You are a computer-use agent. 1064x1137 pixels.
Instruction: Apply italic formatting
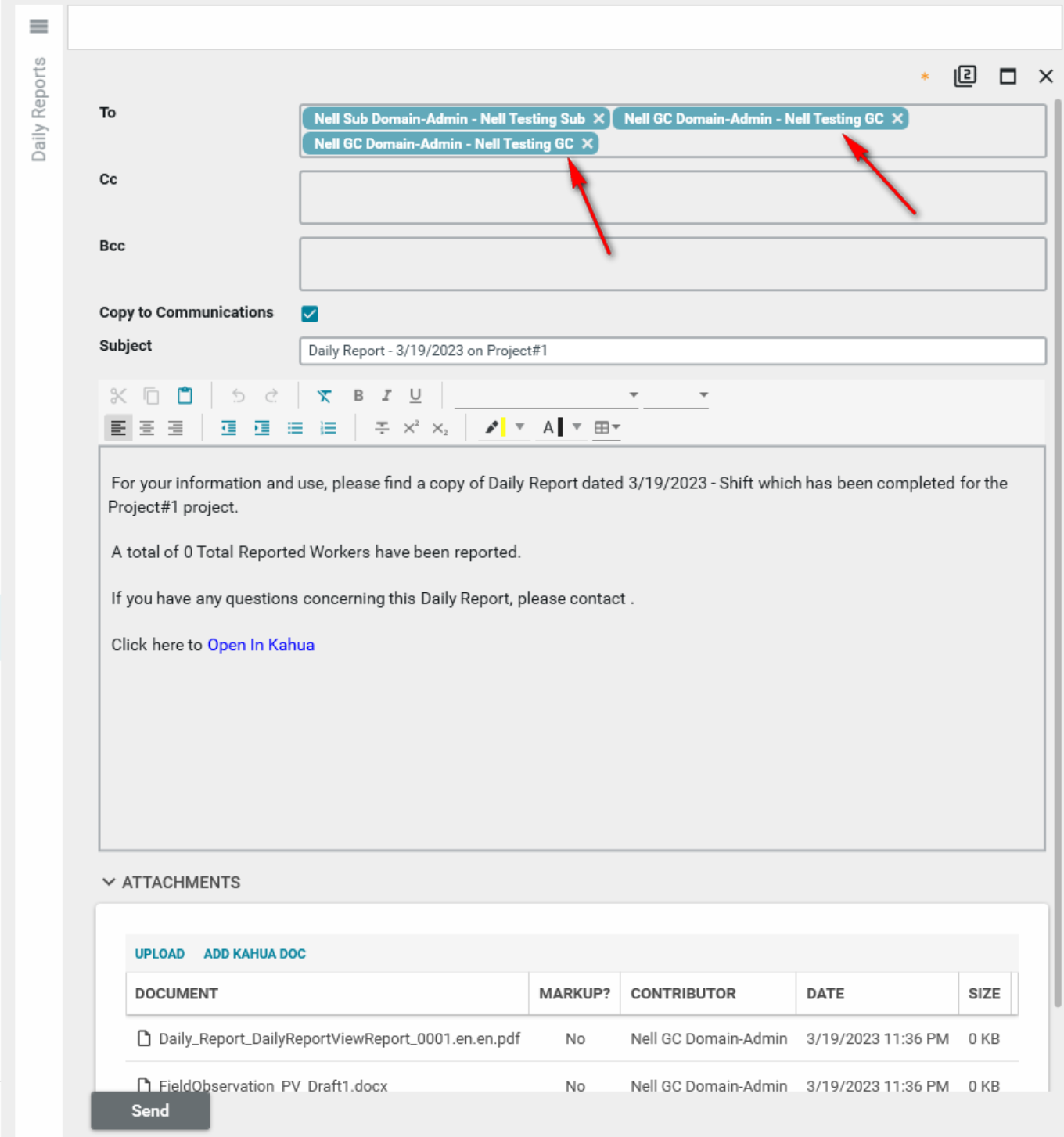(386, 396)
